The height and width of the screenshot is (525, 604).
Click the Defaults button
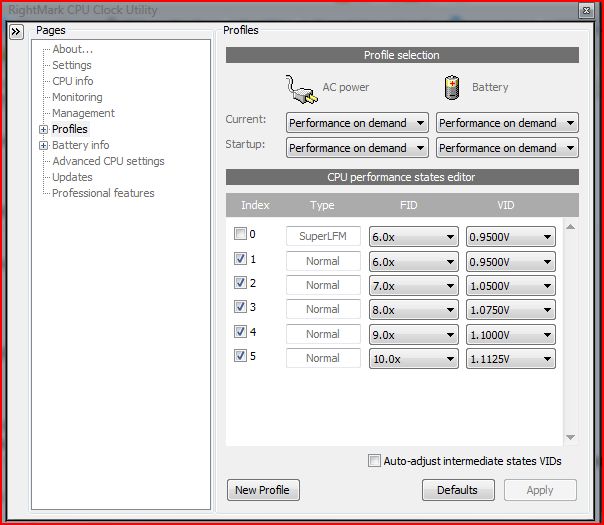(458, 490)
